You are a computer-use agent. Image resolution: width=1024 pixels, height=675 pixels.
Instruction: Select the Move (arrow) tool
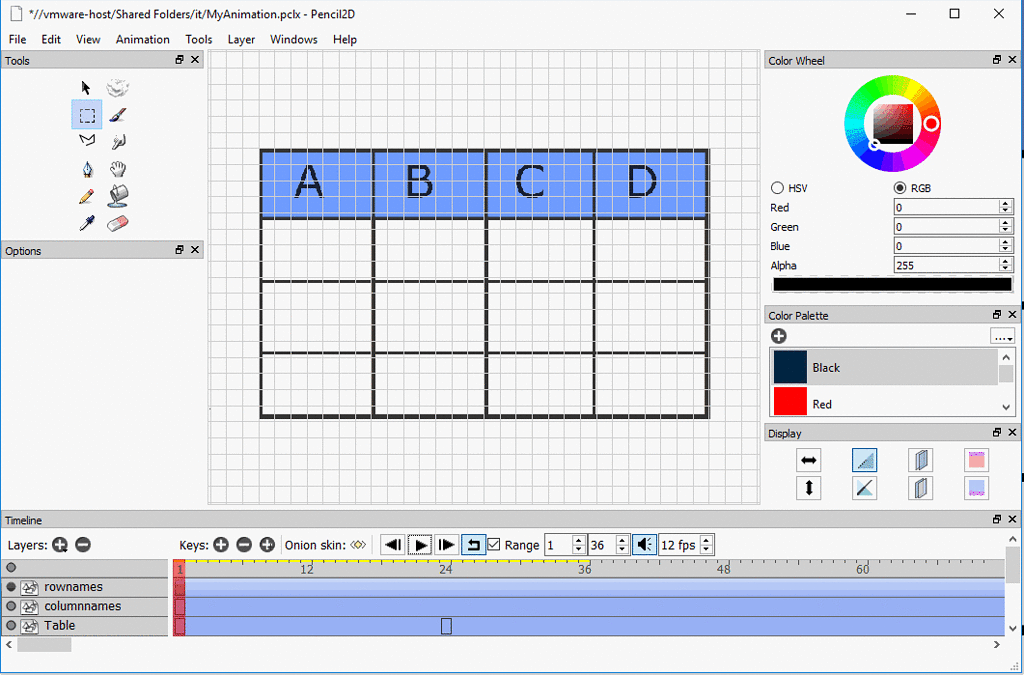click(x=86, y=87)
